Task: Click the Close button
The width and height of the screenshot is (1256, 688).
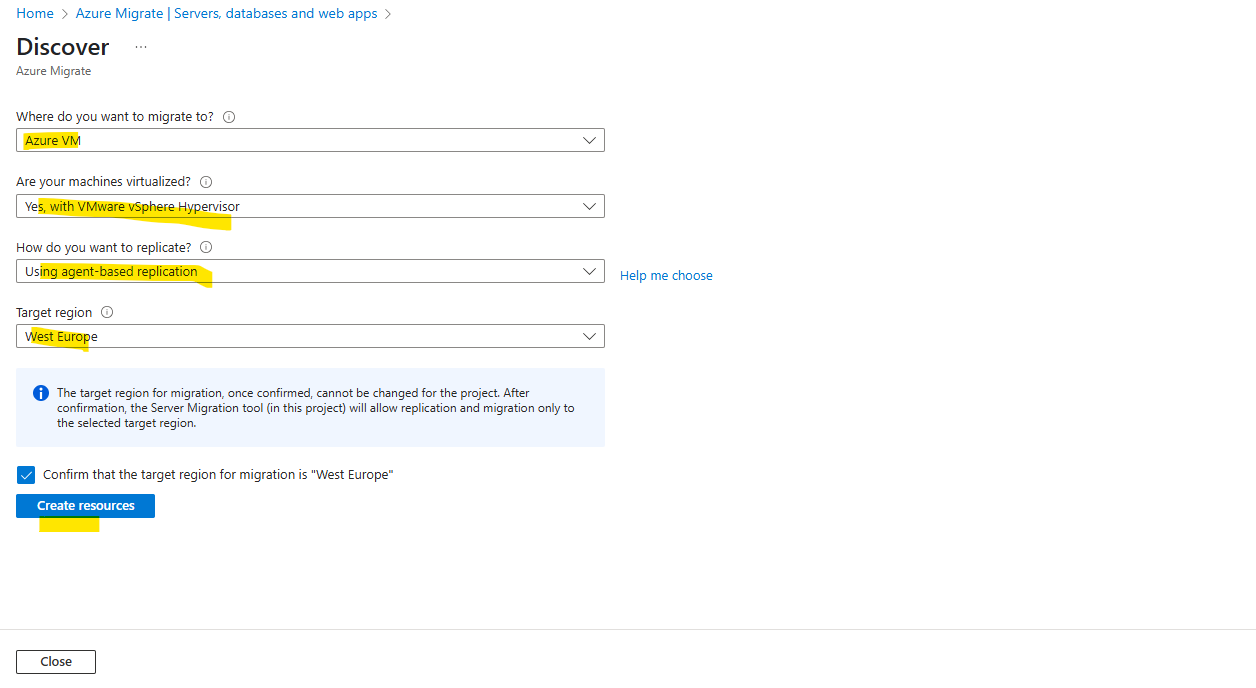Action: 56,662
